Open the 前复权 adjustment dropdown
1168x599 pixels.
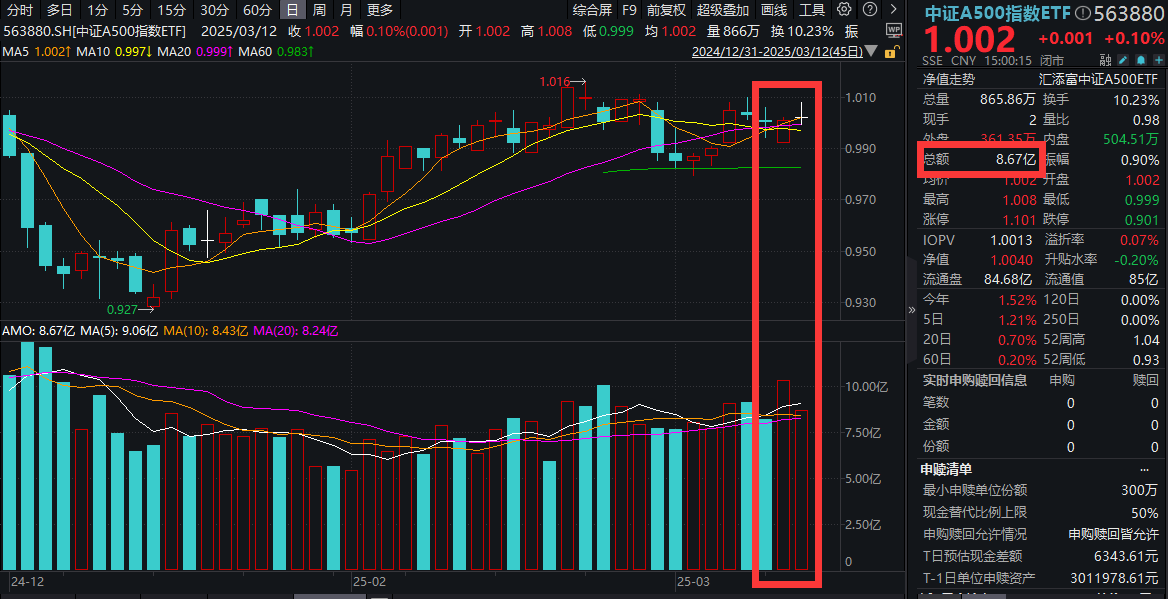[666, 10]
